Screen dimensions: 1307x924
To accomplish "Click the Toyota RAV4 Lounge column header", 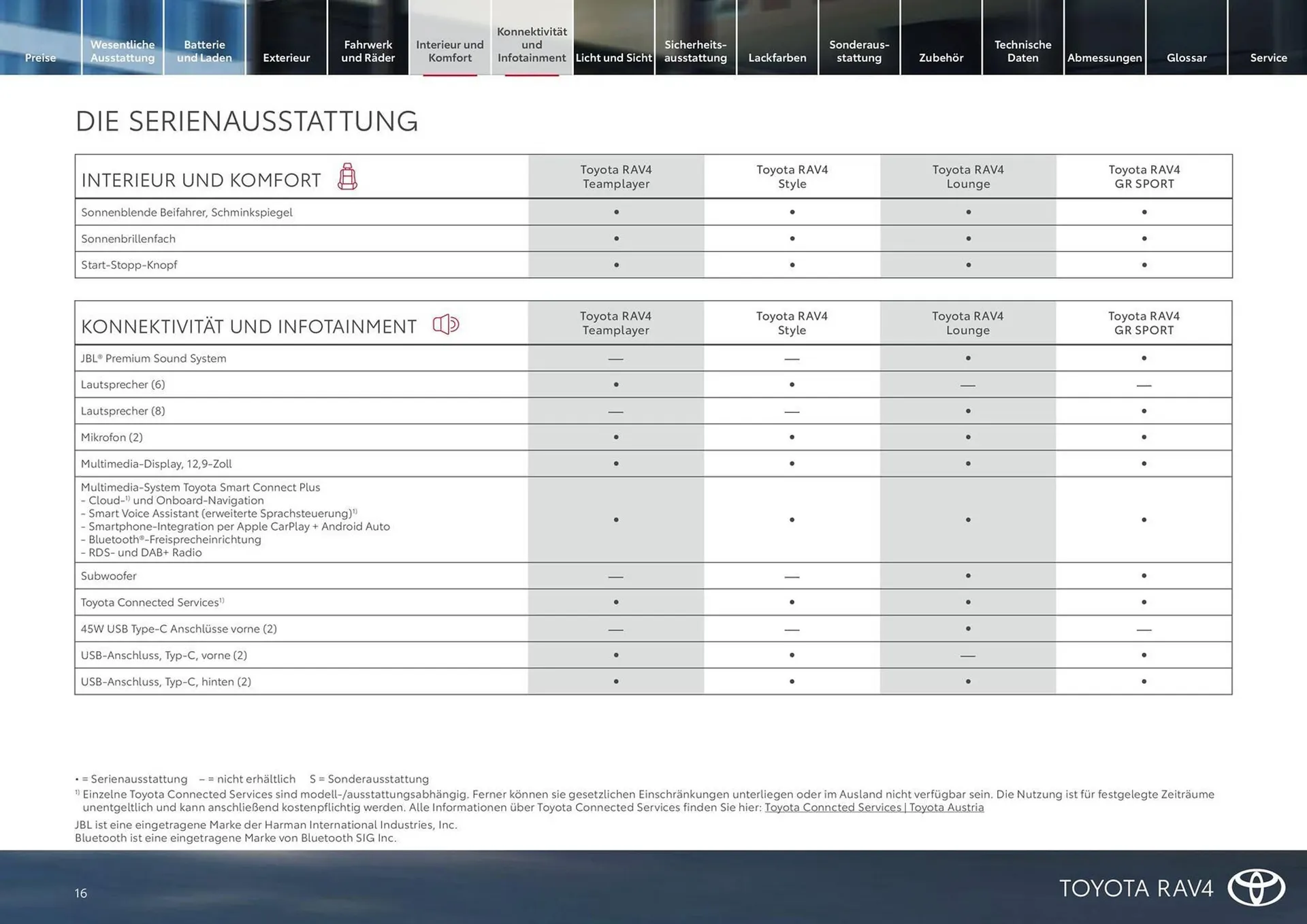I will 967,176.
